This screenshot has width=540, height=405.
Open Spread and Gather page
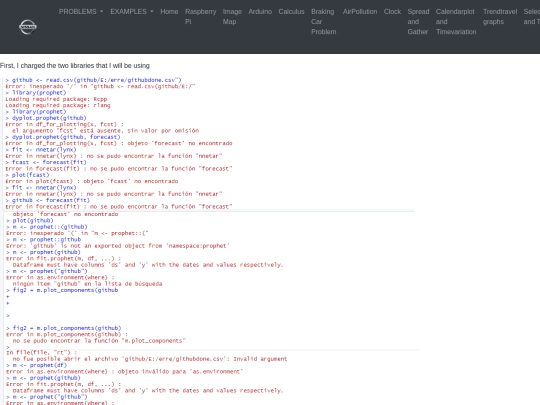[x=418, y=22]
